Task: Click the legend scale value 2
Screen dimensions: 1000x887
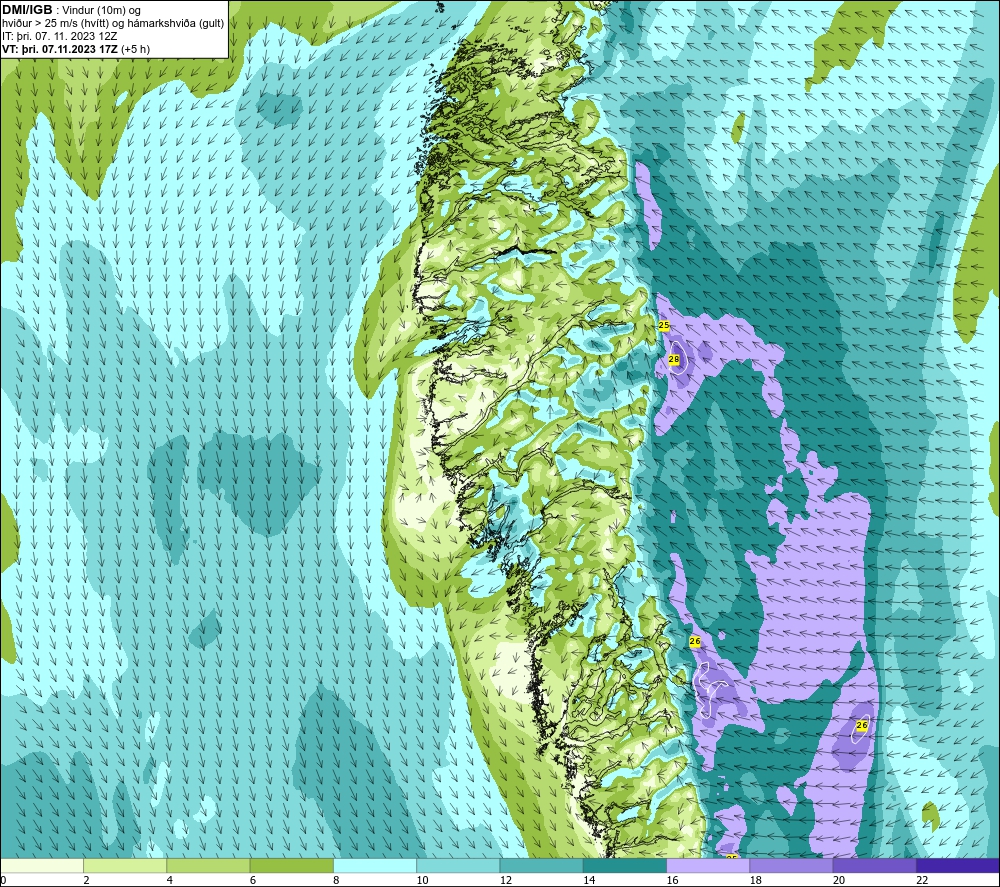Action: 86,881
